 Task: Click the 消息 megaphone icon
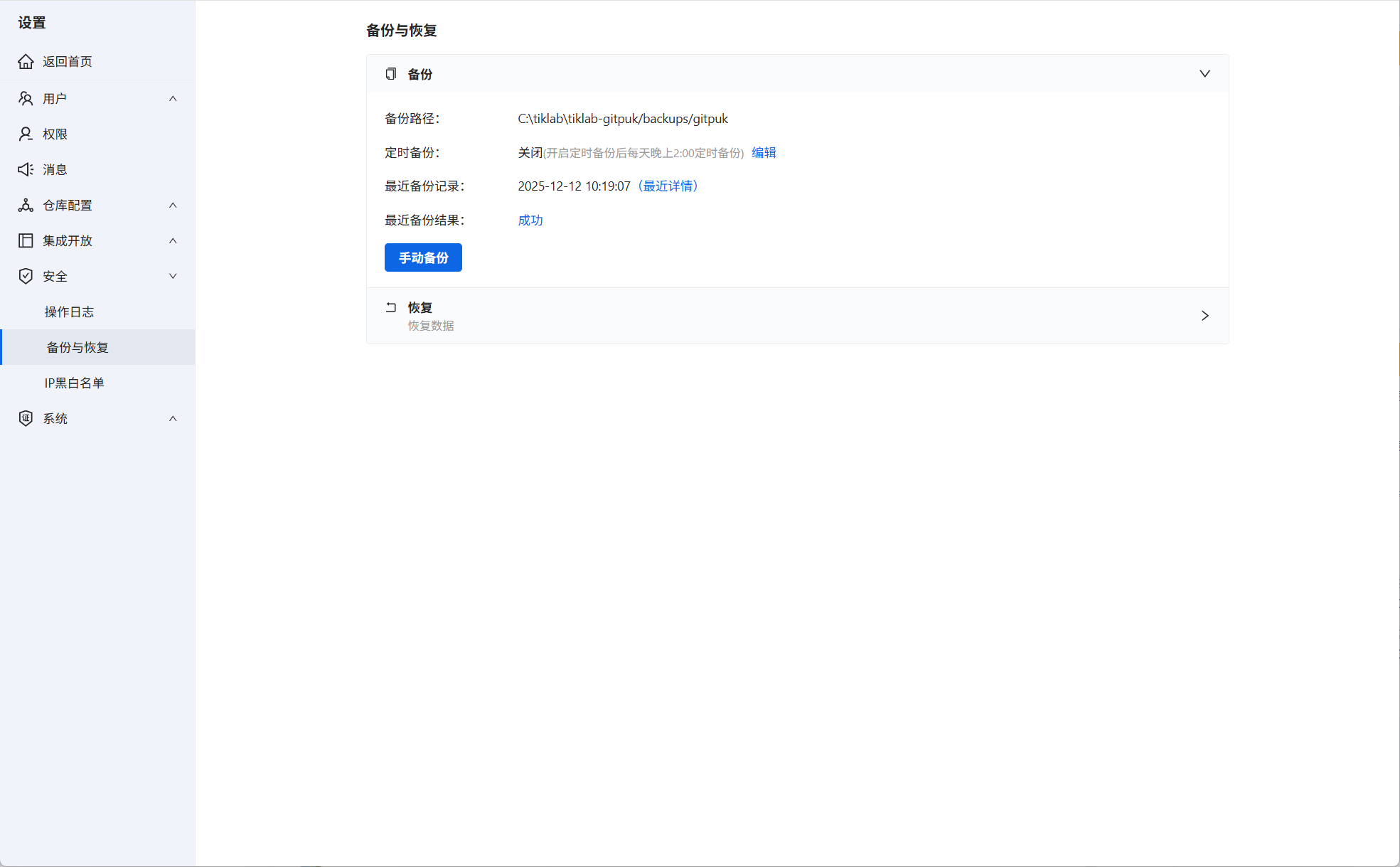coord(26,170)
